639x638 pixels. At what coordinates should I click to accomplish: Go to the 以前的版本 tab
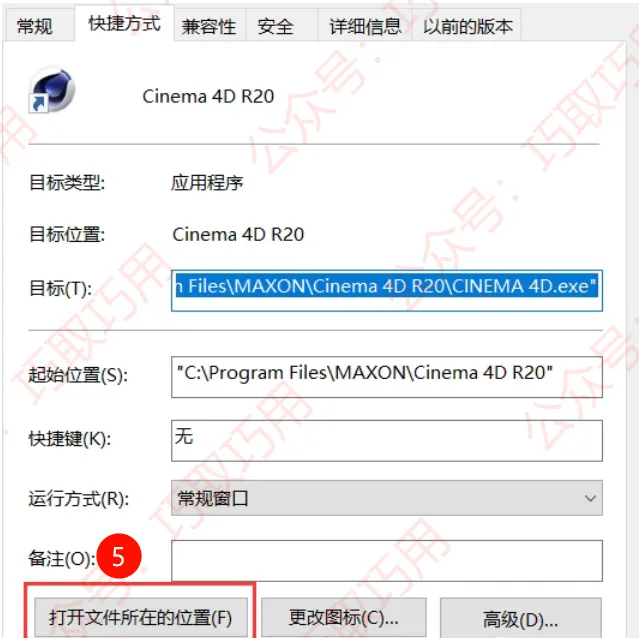coord(467,26)
